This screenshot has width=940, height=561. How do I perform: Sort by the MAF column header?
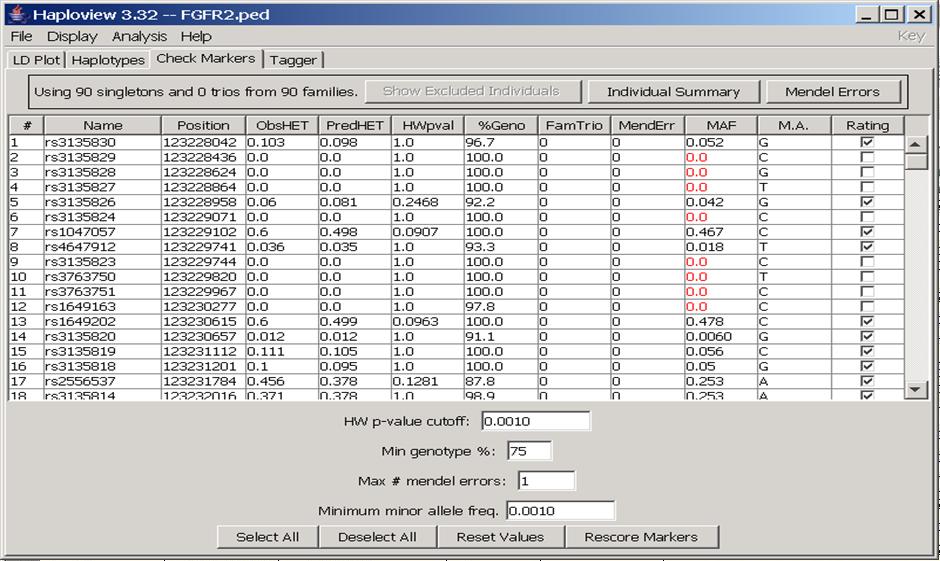click(x=720, y=125)
